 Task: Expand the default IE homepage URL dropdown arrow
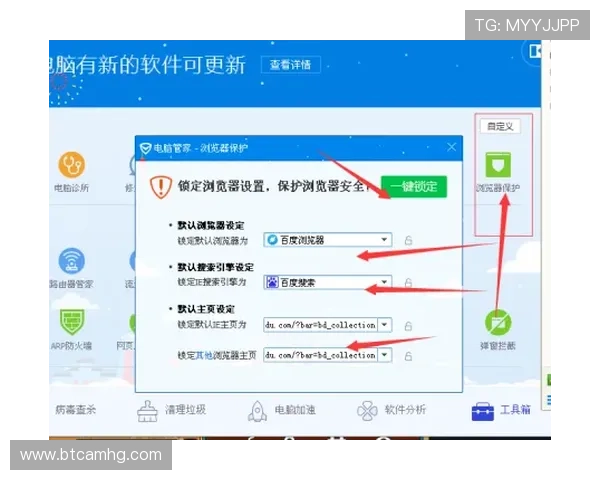pyautogui.click(x=385, y=325)
